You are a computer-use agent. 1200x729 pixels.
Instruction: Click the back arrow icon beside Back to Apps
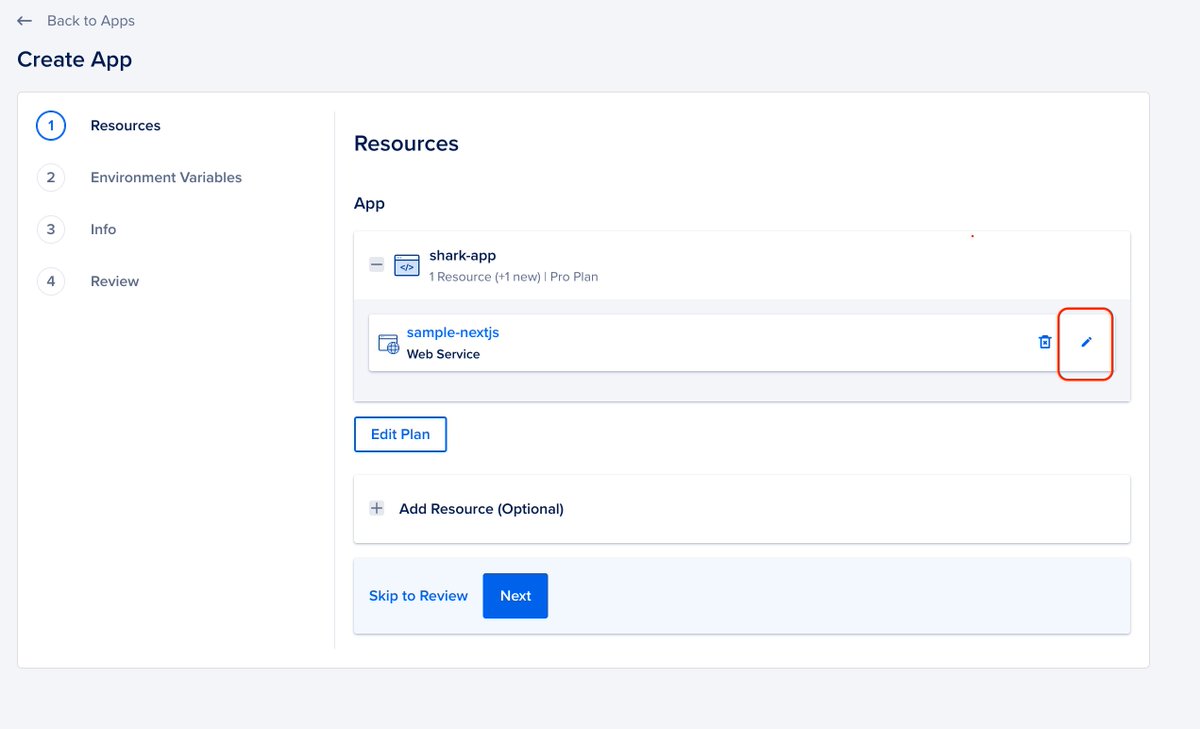coord(25,21)
